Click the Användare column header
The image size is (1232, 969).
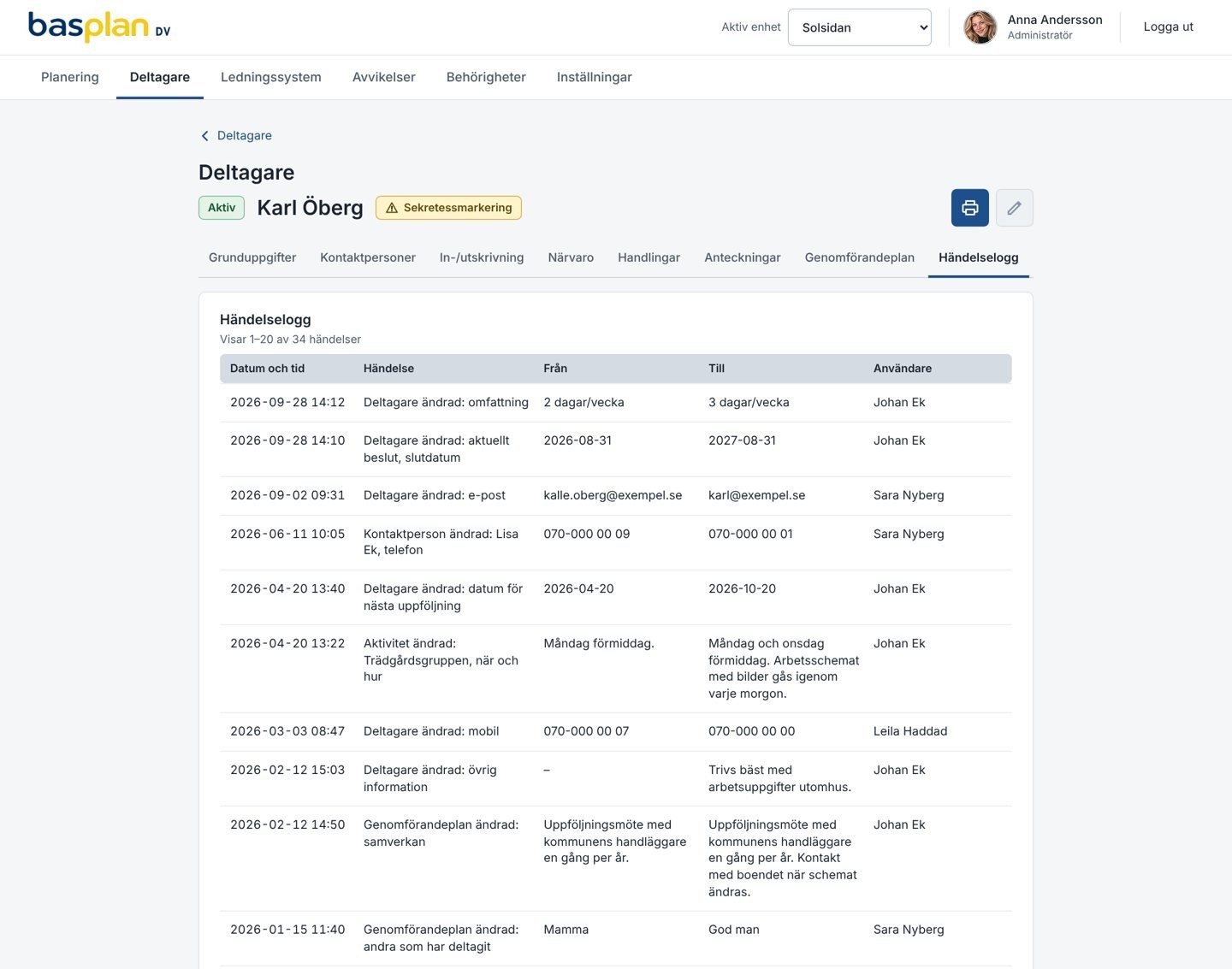coord(903,369)
